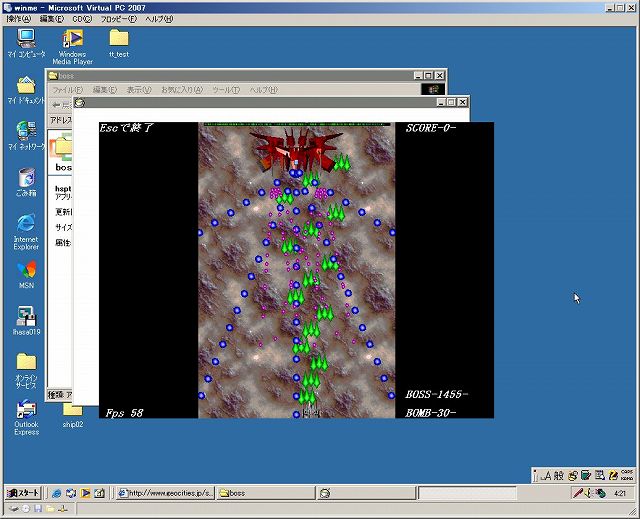Click the volume speaker tray icon
Viewport: 640px width, 519px height.
point(588,493)
